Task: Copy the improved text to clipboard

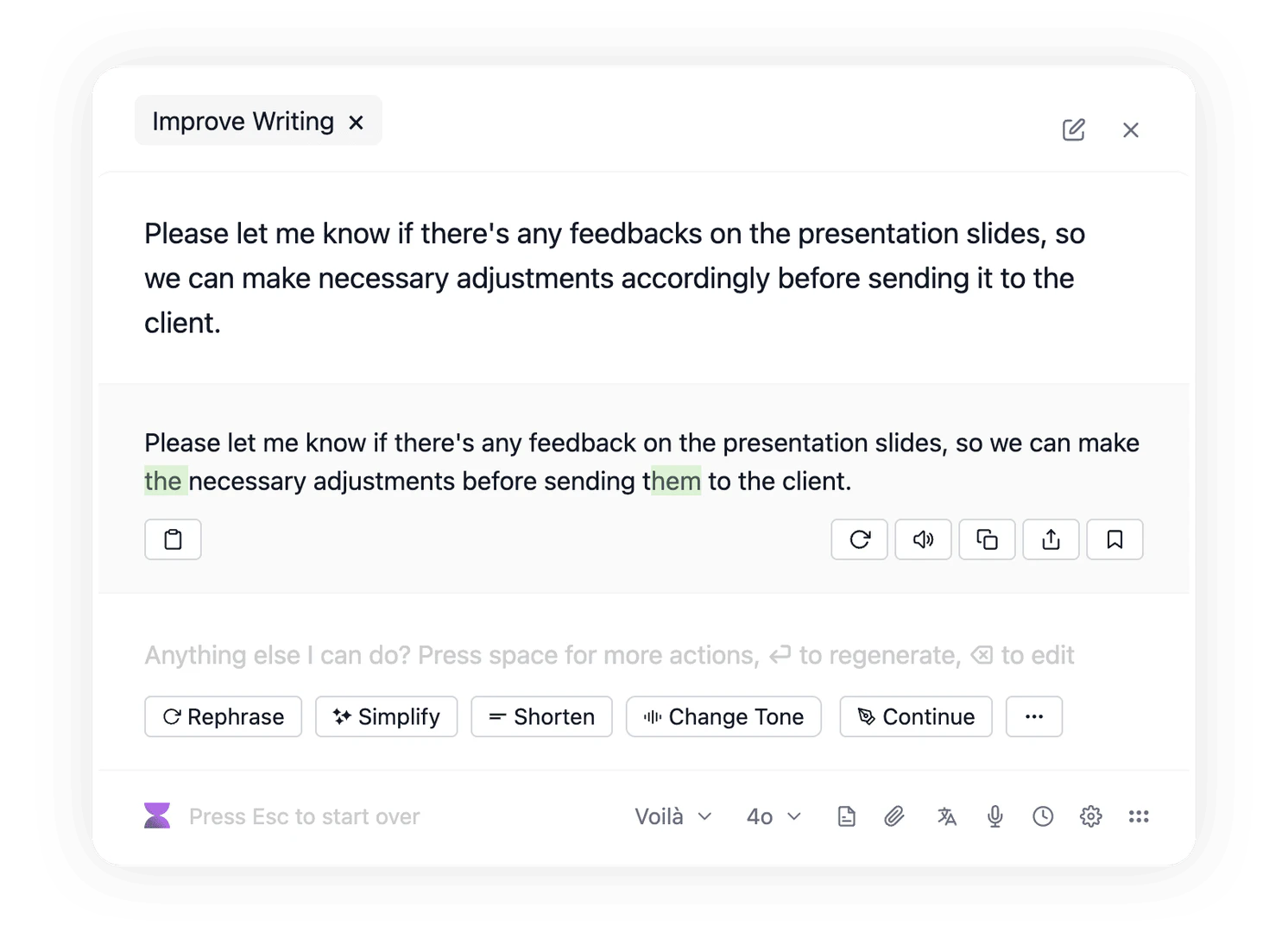Action: (987, 538)
